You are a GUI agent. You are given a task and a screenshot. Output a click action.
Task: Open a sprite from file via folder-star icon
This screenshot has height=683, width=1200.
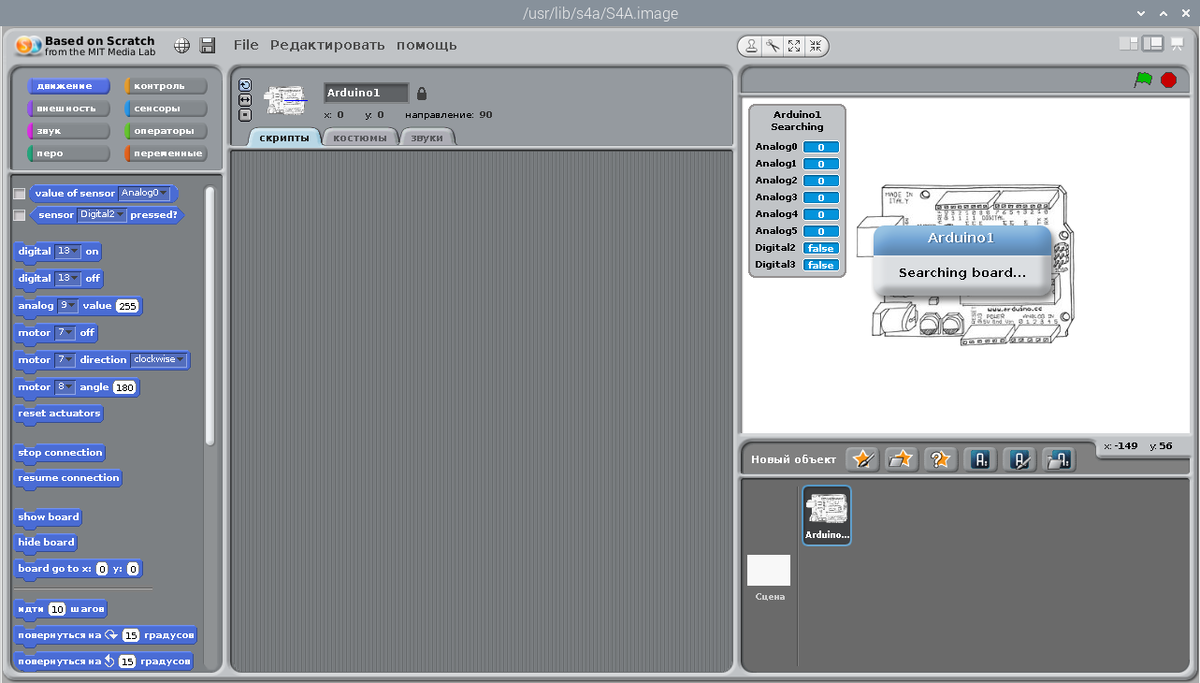click(x=902, y=459)
